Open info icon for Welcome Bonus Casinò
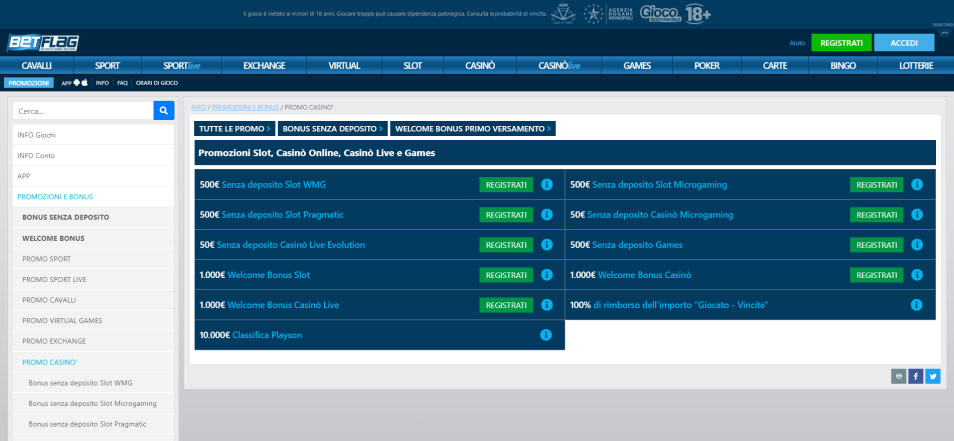This screenshot has height=441, width=954. (x=917, y=275)
